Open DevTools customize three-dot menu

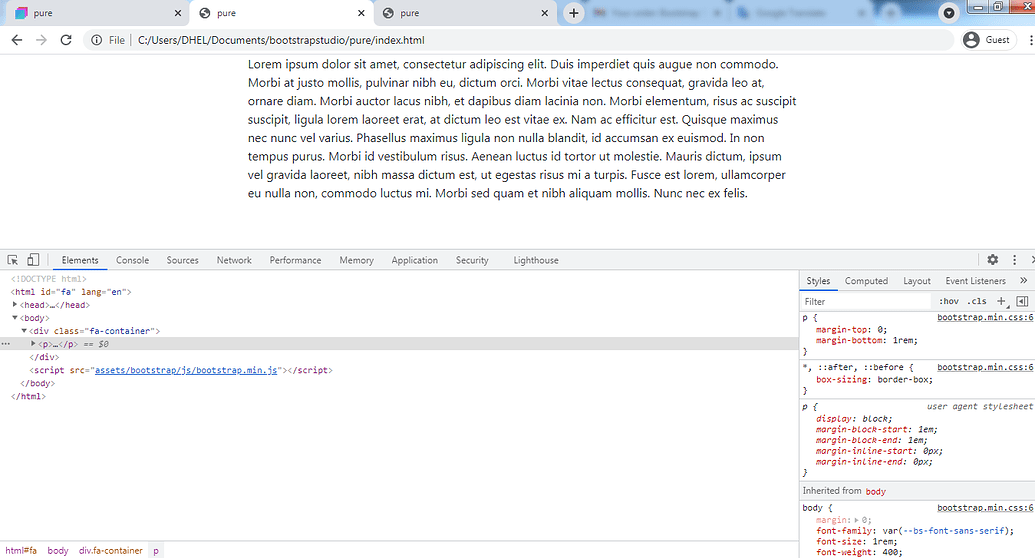click(1015, 260)
